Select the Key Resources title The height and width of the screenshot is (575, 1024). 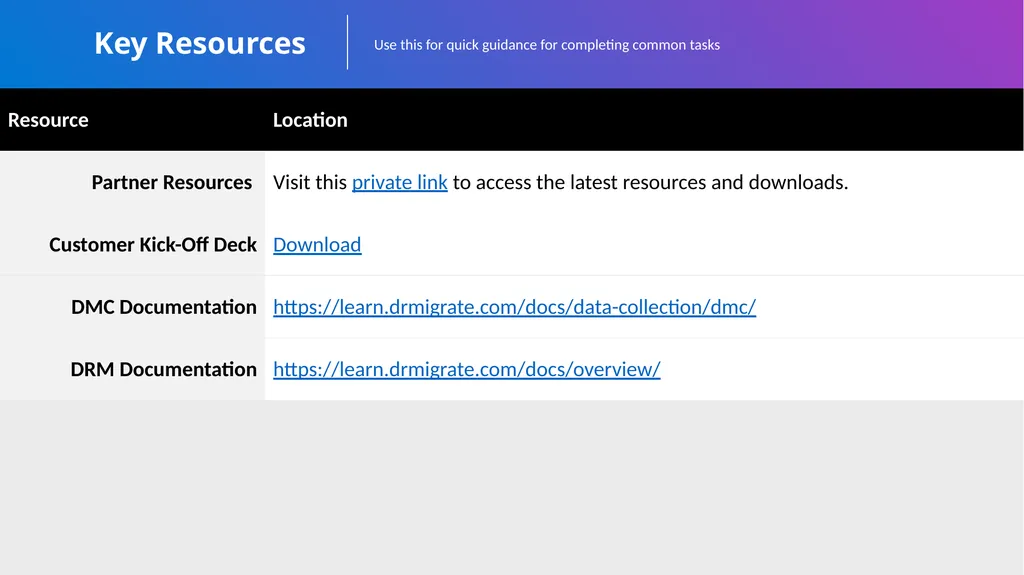(x=200, y=44)
